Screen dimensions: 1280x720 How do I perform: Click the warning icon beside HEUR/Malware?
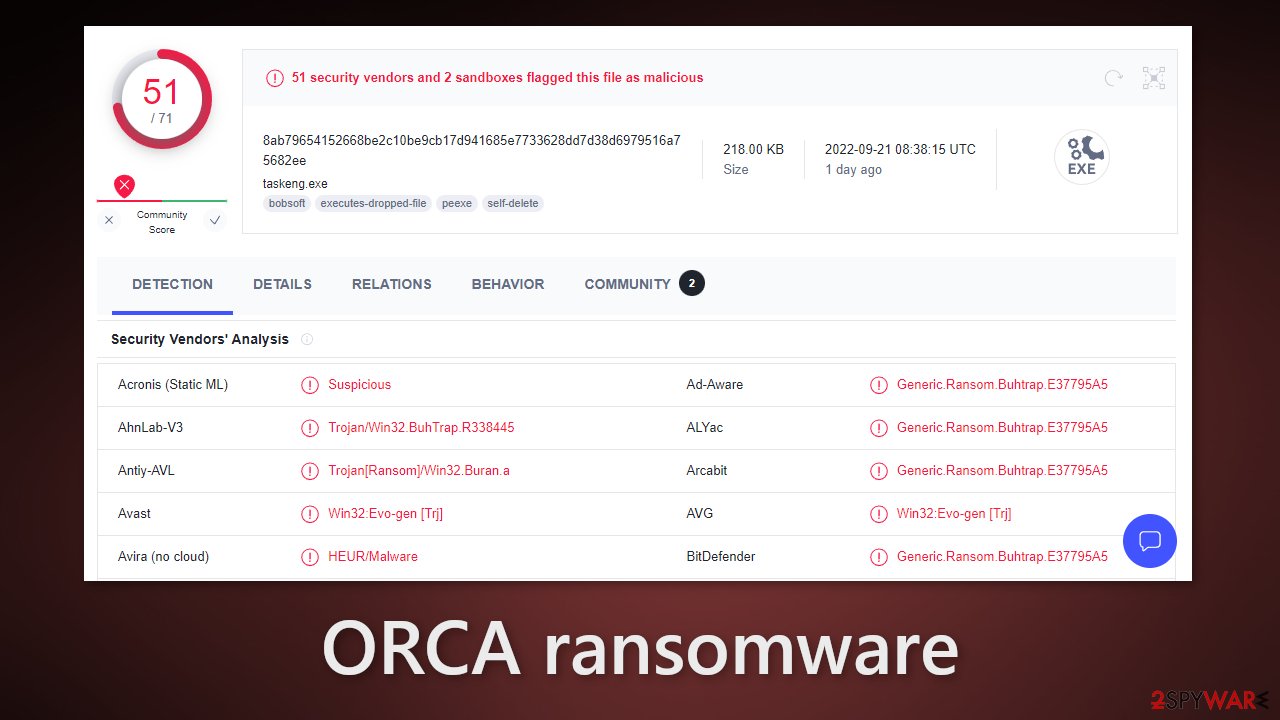point(310,557)
